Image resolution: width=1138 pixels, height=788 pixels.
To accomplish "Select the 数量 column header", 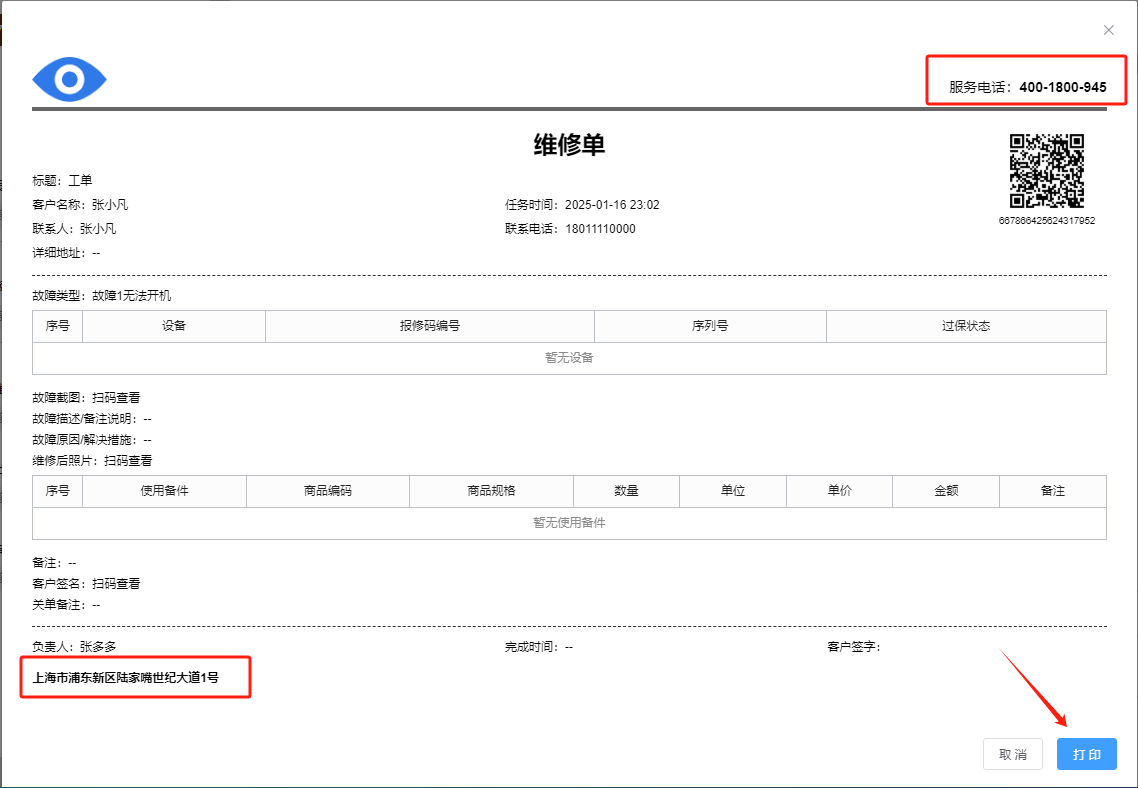I will [626, 491].
